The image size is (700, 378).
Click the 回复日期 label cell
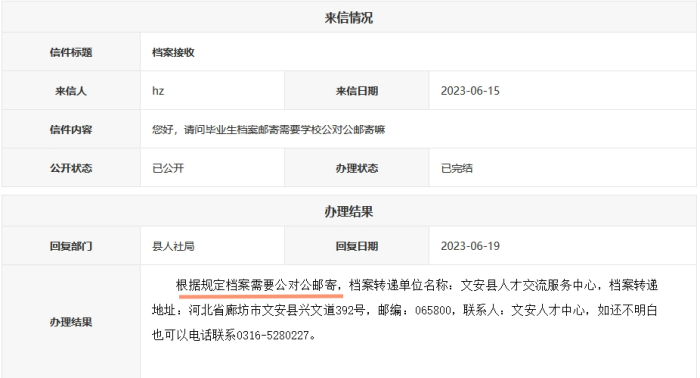click(357, 246)
